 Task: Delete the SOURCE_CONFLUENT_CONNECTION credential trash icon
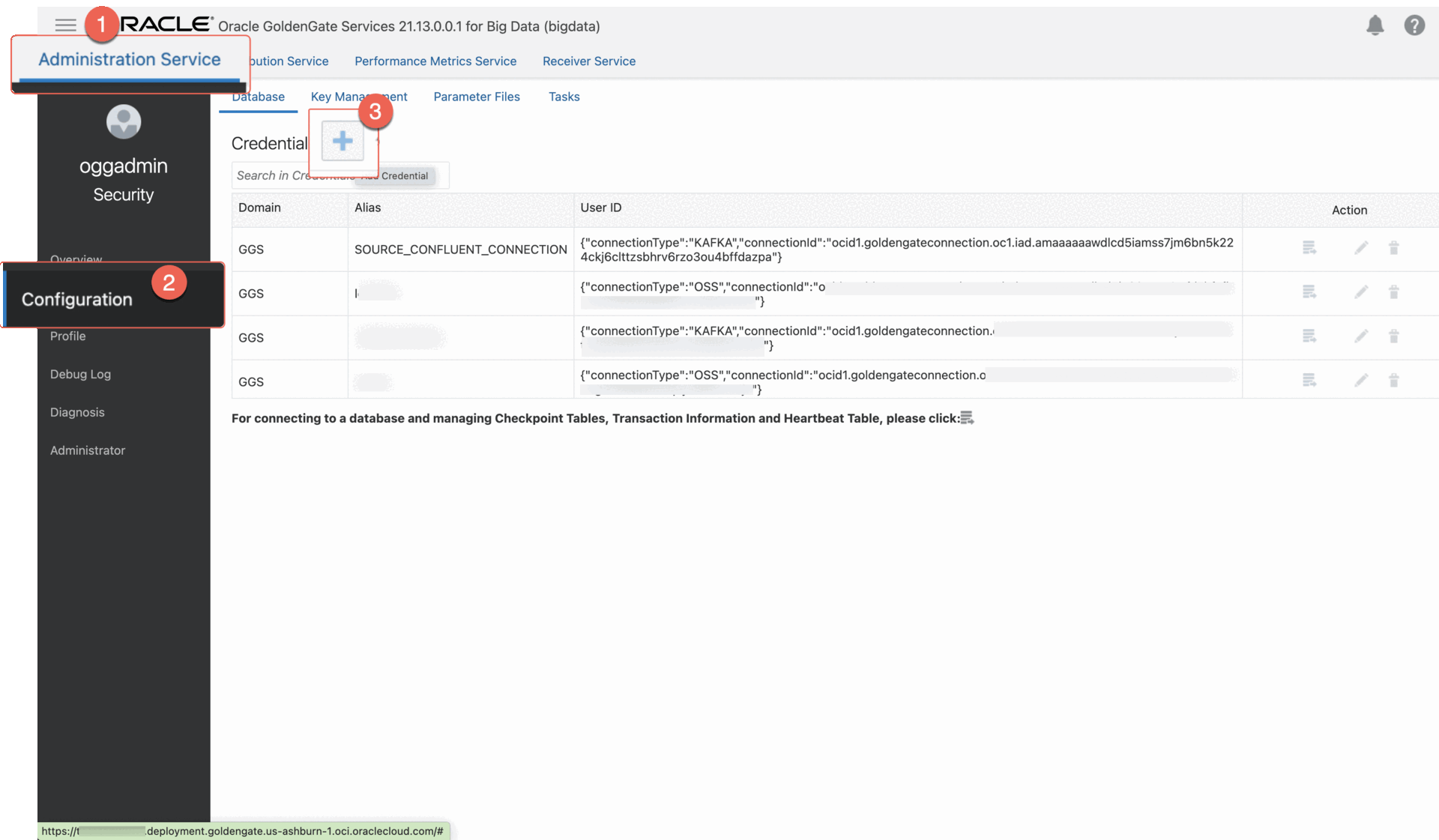(1393, 248)
